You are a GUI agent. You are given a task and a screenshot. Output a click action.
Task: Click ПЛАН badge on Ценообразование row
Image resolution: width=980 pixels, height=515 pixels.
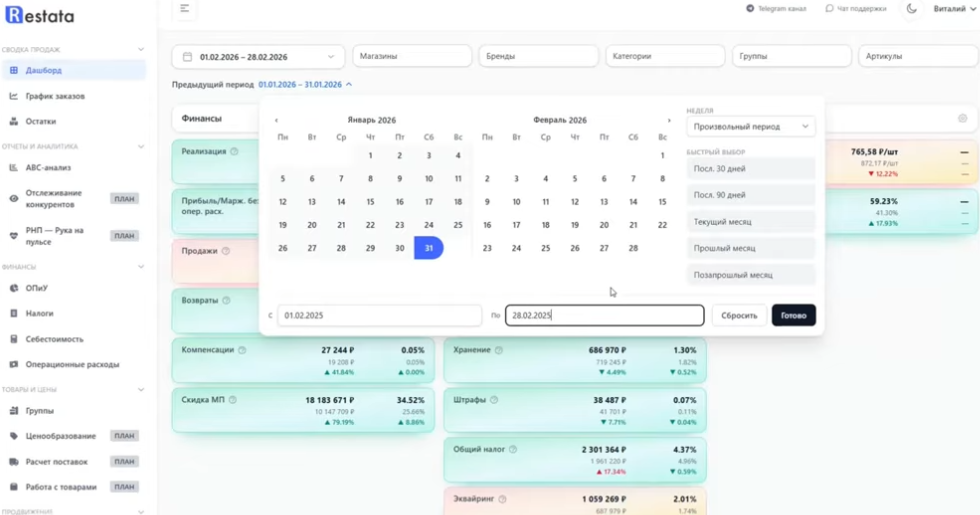click(124, 436)
